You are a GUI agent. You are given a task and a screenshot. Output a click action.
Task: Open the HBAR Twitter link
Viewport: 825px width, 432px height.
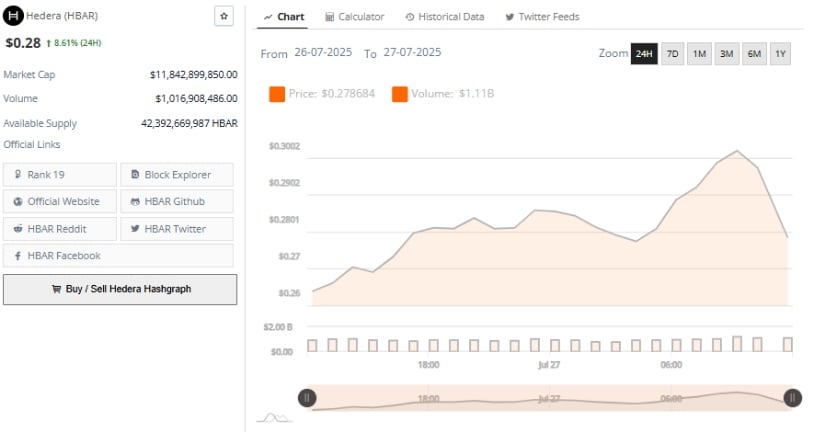(x=177, y=229)
